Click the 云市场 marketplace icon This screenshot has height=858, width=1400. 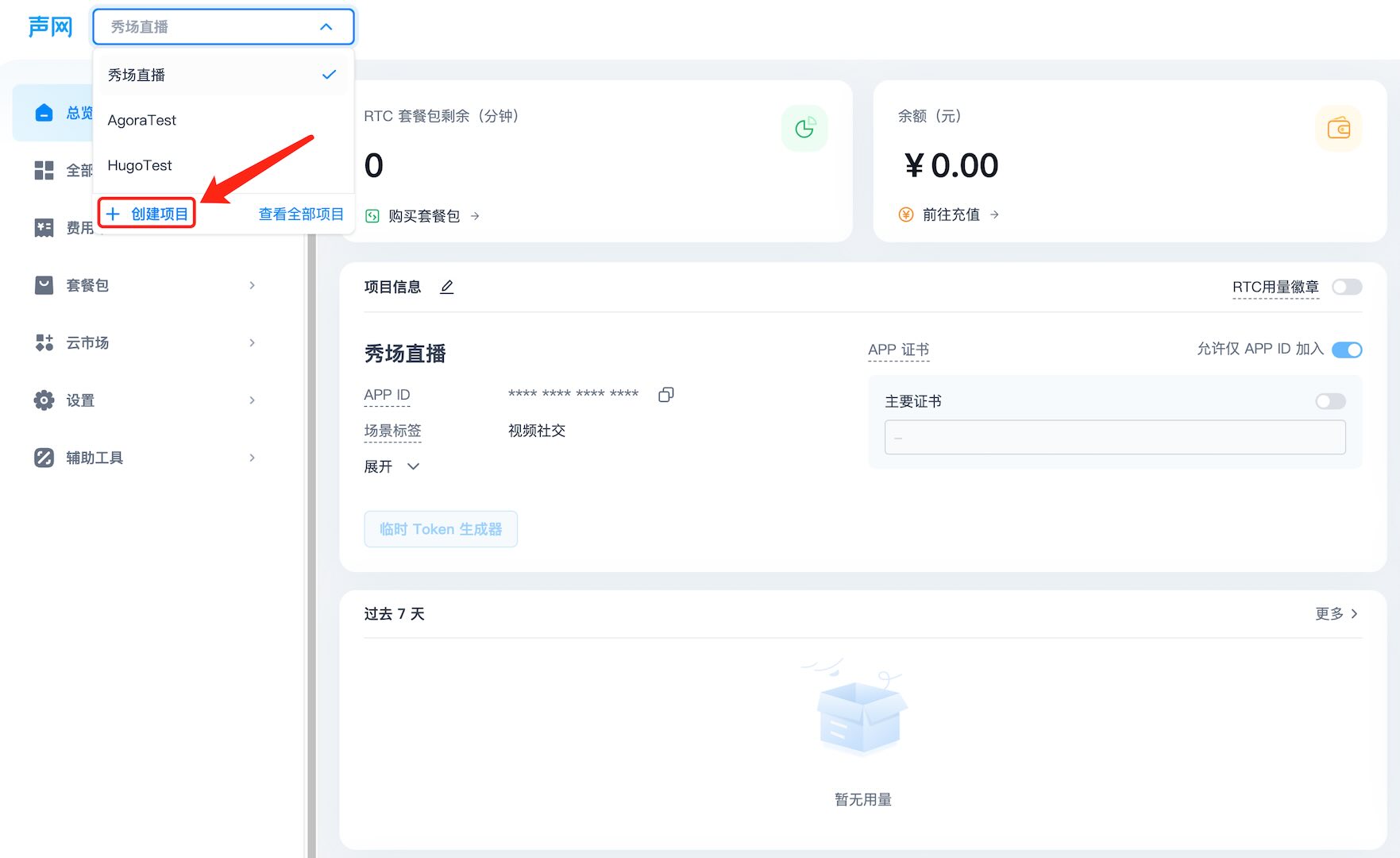[x=44, y=342]
